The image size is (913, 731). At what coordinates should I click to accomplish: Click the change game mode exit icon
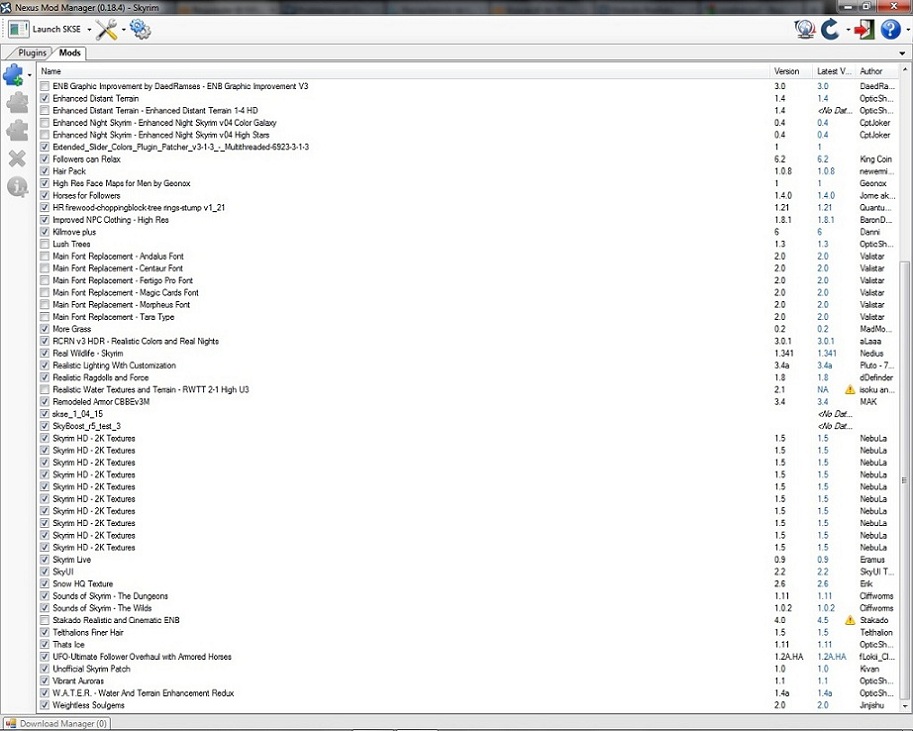(864, 29)
